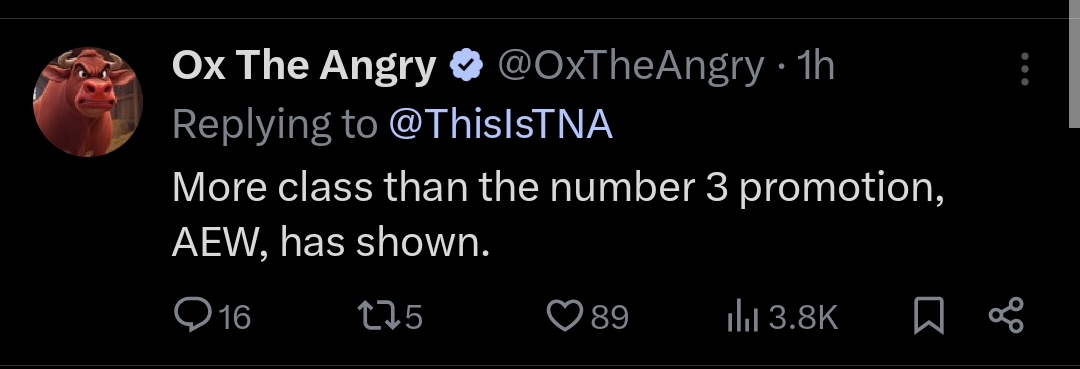Open the tweet text about the number 3 promotion
This screenshot has height=369, width=1080.
click(558, 214)
